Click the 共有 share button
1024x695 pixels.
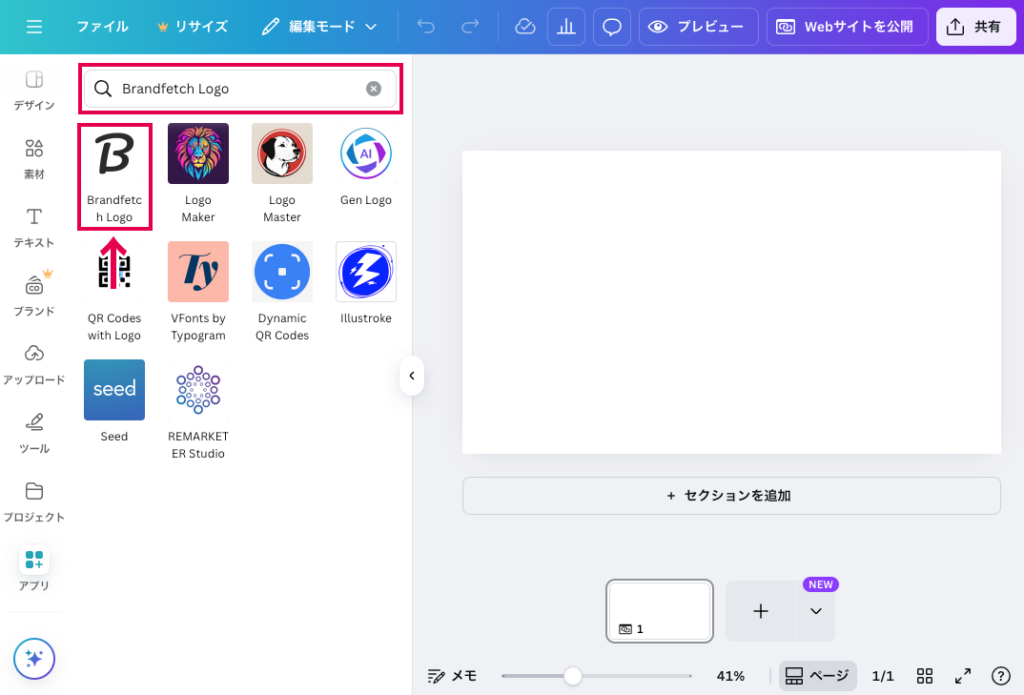coord(975,27)
